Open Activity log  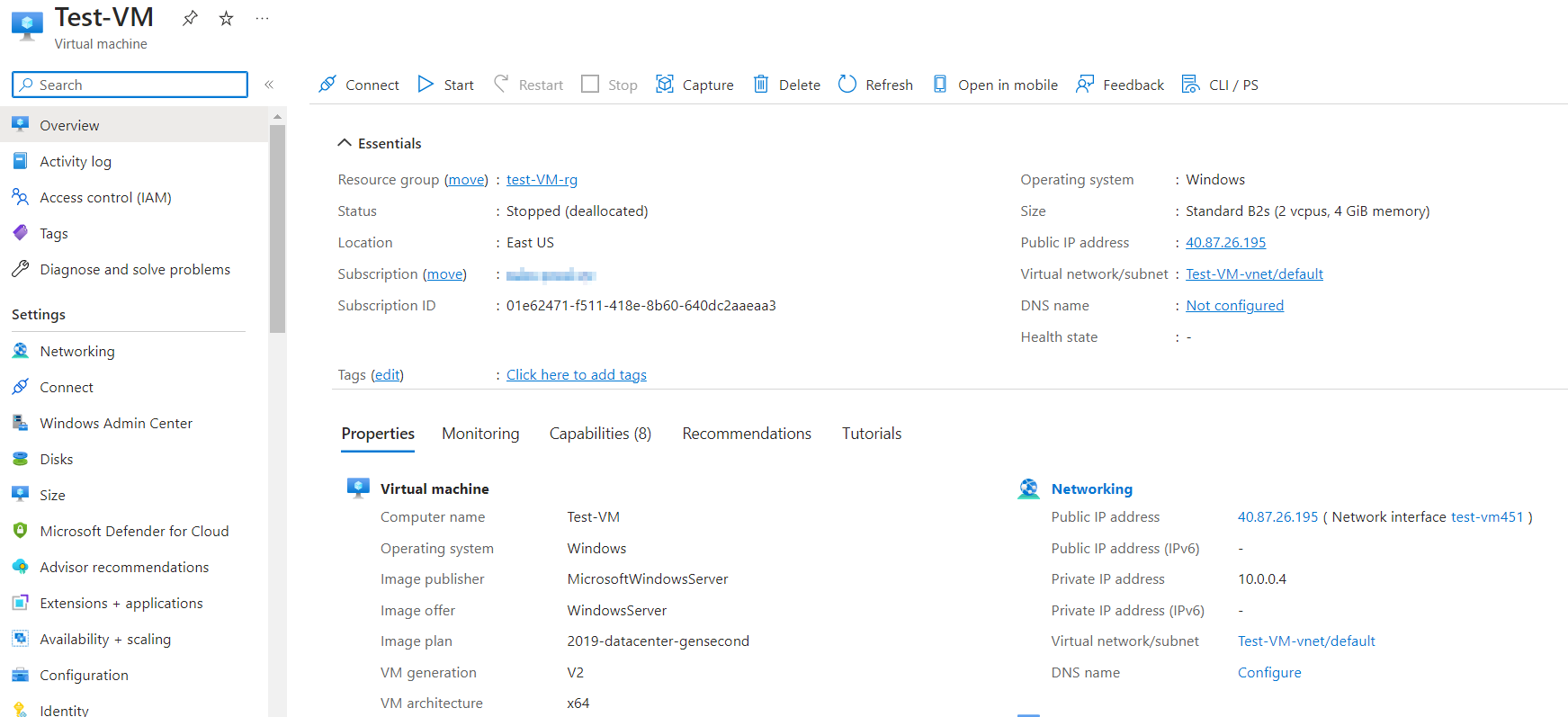(134, 161)
